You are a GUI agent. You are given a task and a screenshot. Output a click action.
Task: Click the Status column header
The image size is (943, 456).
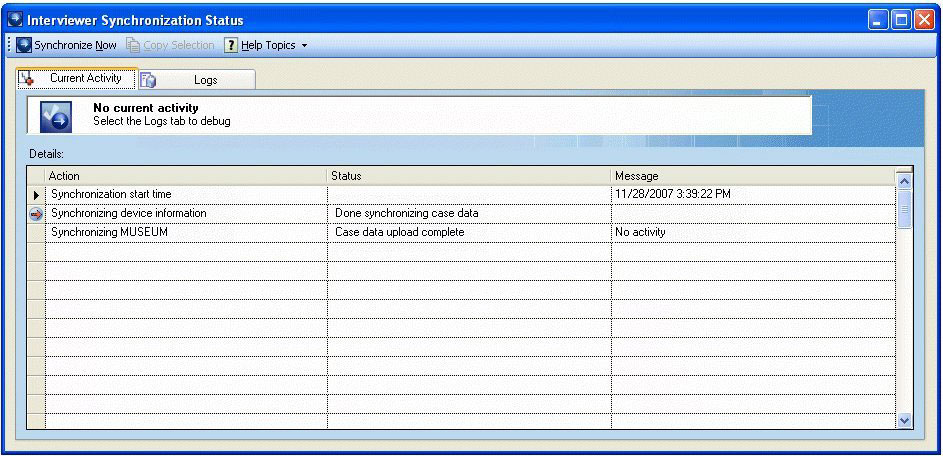(x=469, y=176)
